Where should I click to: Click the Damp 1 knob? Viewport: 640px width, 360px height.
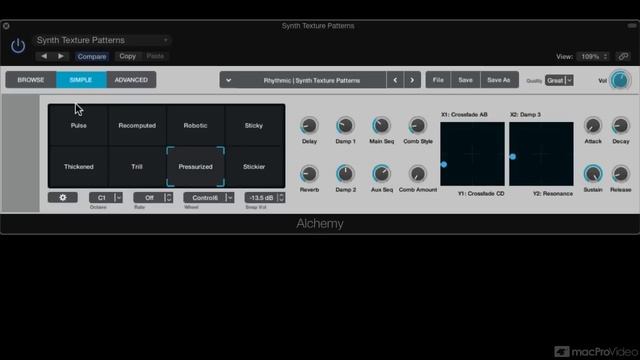pyautogui.click(x=345, y=126)
